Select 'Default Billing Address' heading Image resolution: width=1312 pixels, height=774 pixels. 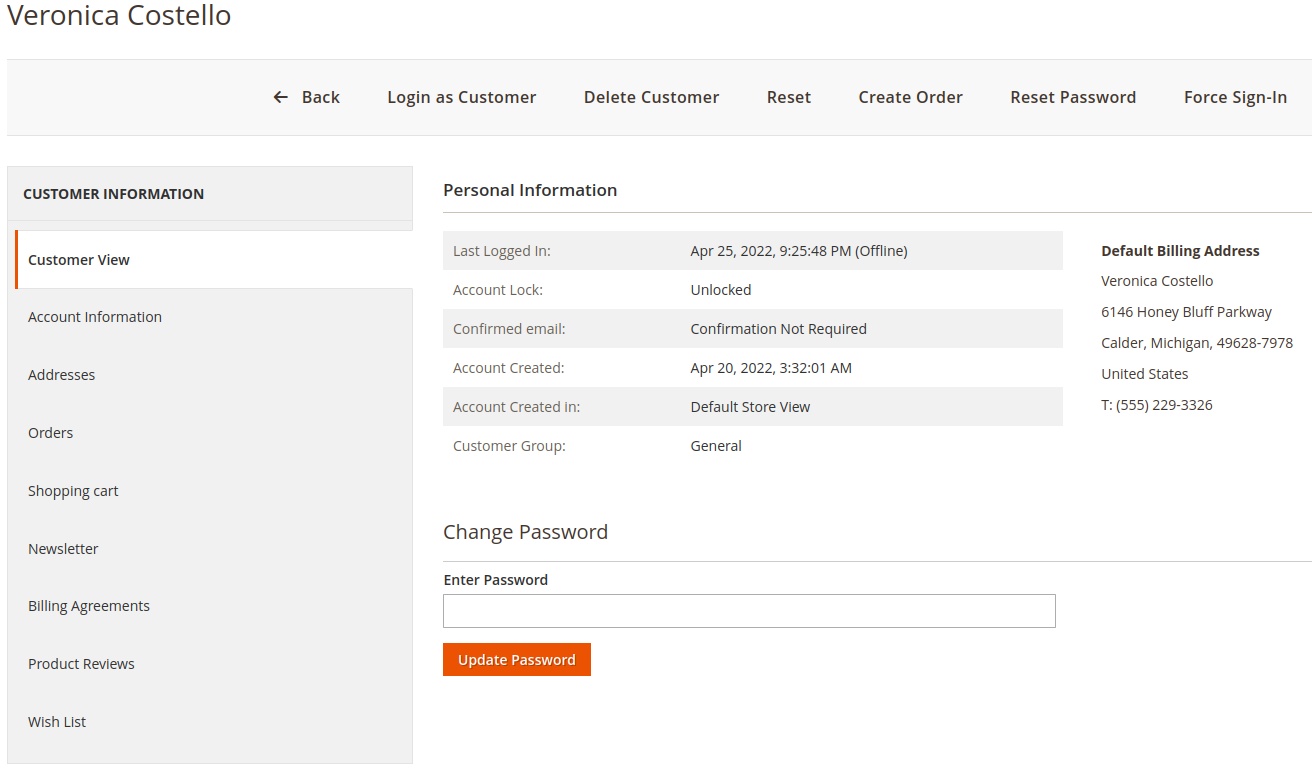tap(1180, 251)
